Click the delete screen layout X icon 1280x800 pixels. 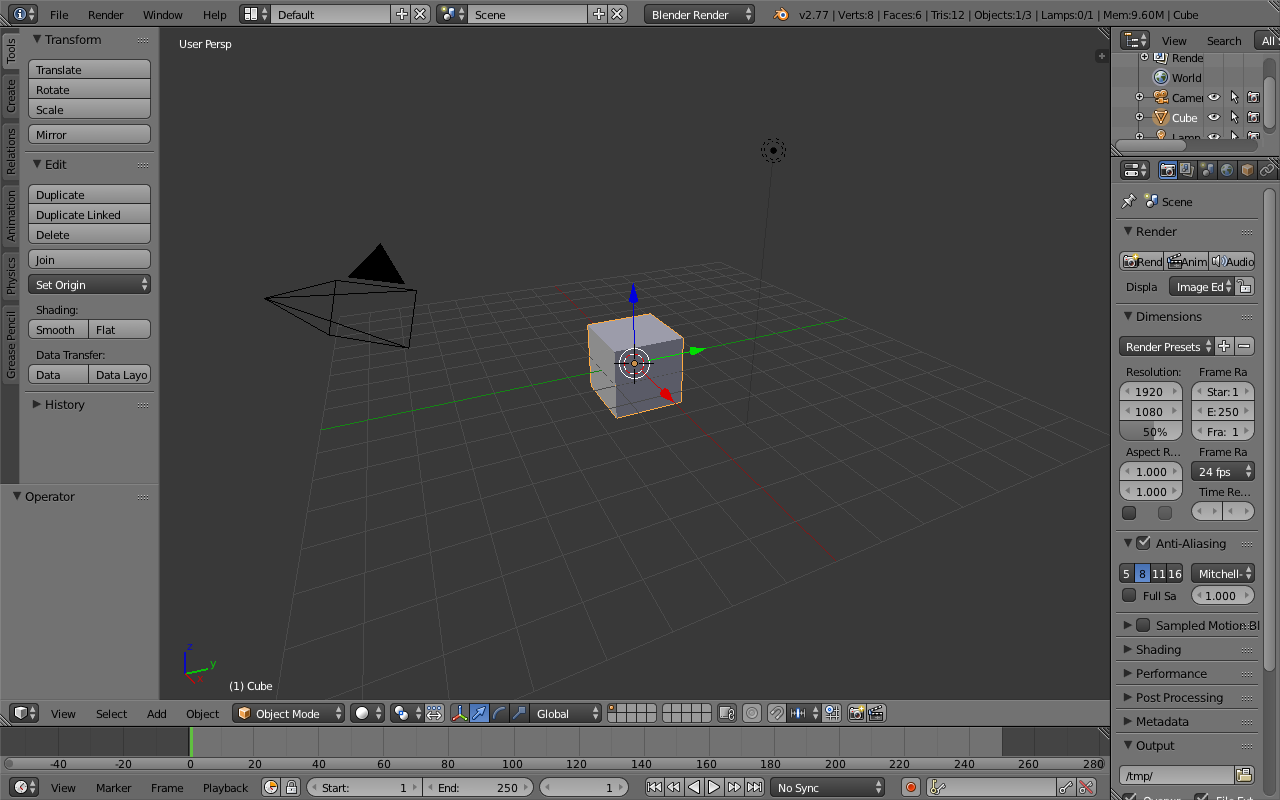click(x=420, y=14)
